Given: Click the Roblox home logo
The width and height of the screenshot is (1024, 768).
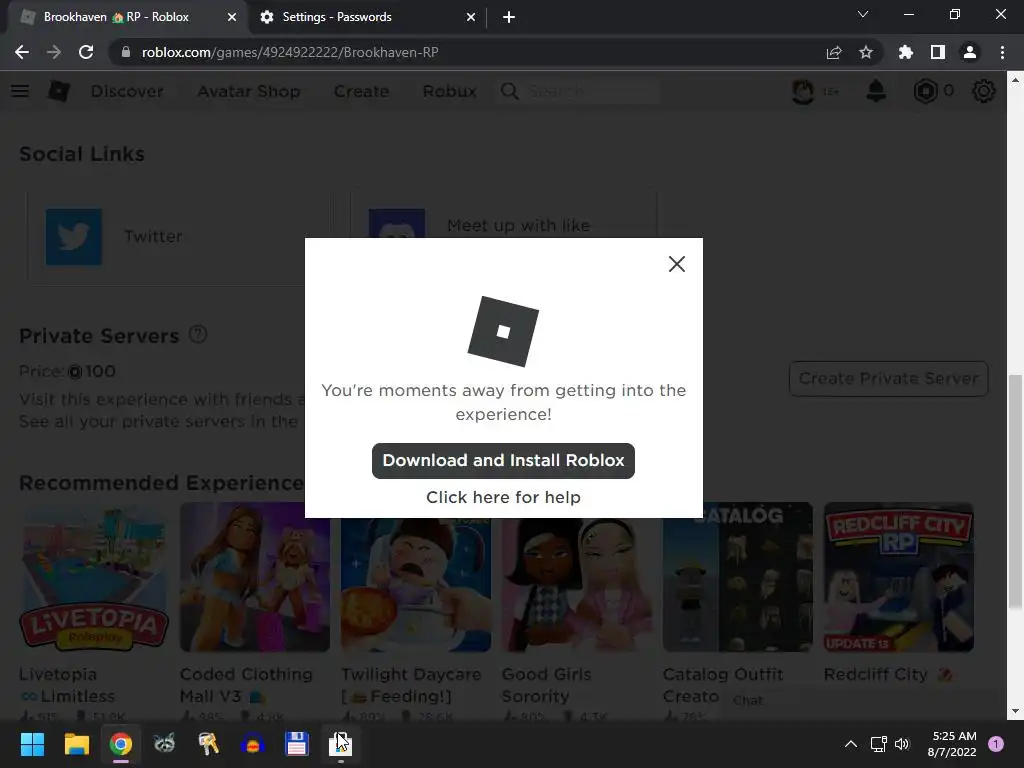Looking at the screenshot, I should pos(59,91).
